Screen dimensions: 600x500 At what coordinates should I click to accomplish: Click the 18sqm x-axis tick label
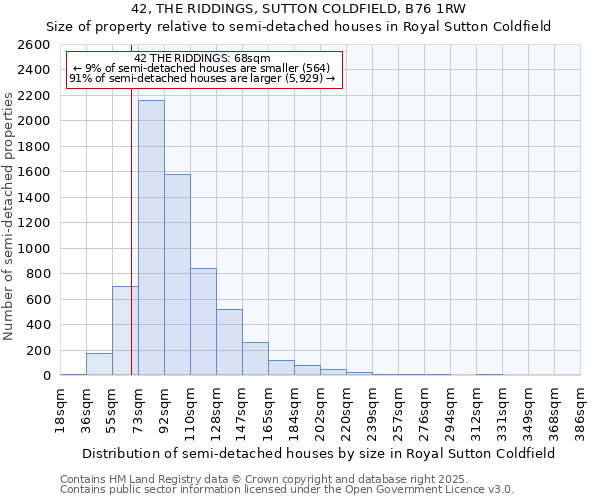pos(60,408)
